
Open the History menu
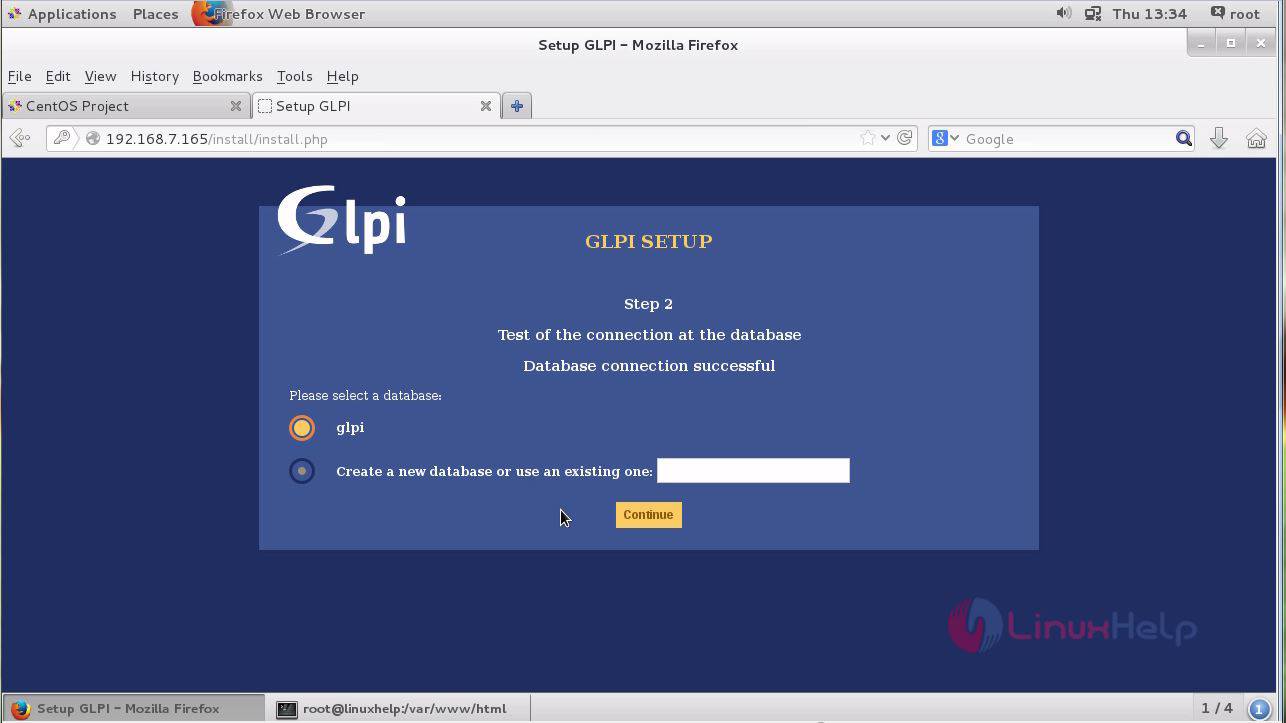coord(154,76)
